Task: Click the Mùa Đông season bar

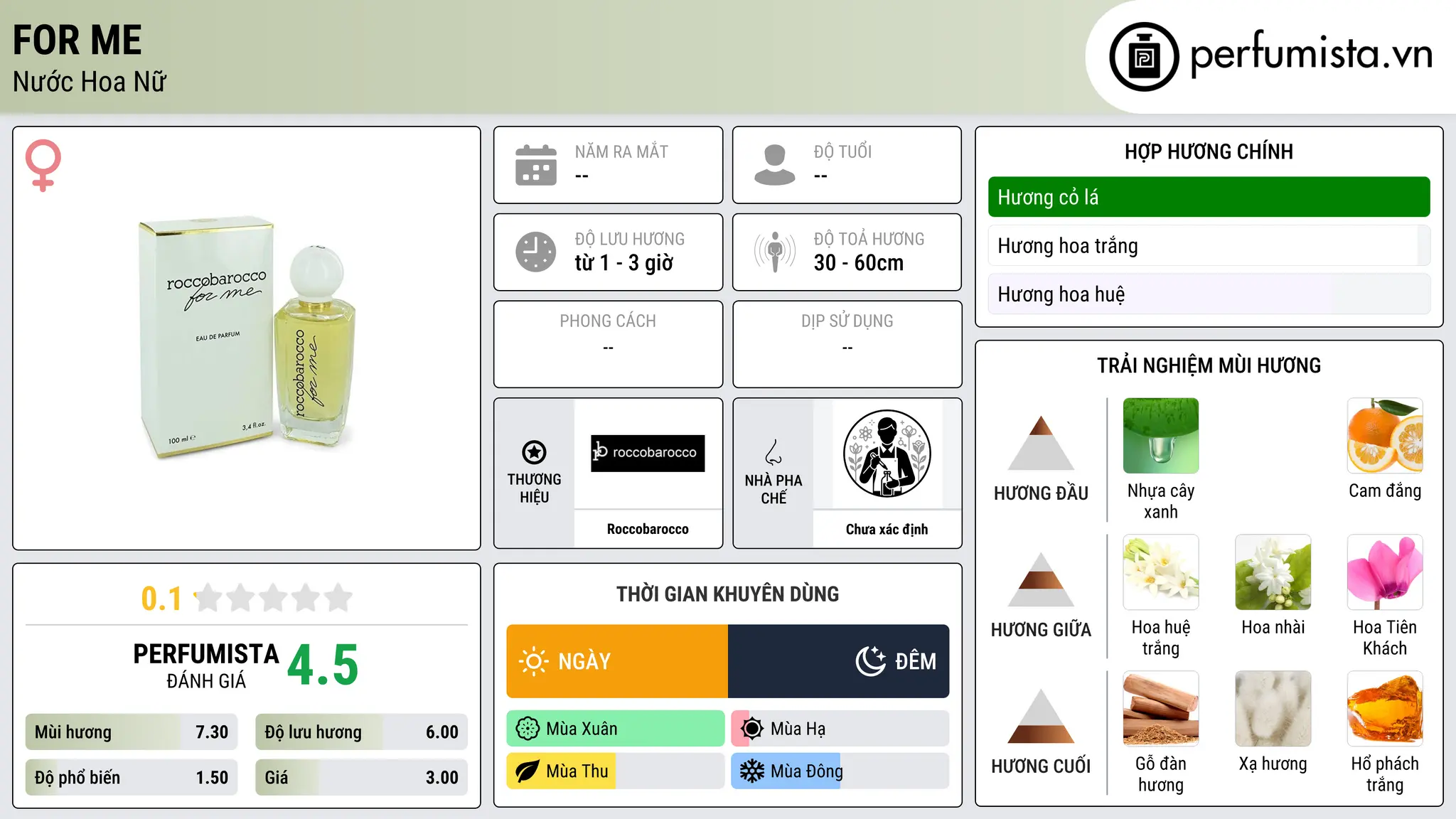Action: click(x=840, y=771)
